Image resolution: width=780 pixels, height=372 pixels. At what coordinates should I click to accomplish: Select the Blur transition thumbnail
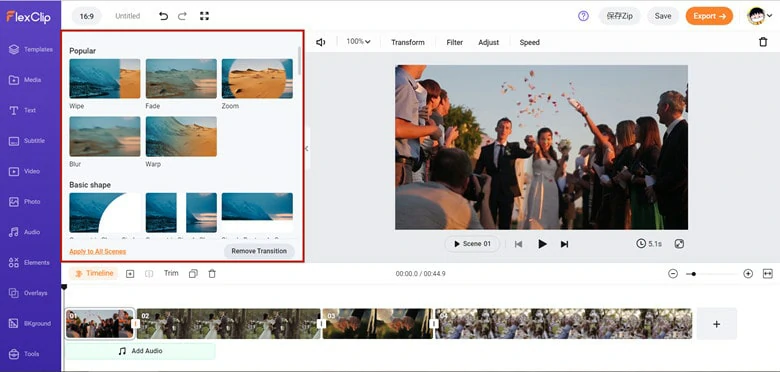(104, 136)
